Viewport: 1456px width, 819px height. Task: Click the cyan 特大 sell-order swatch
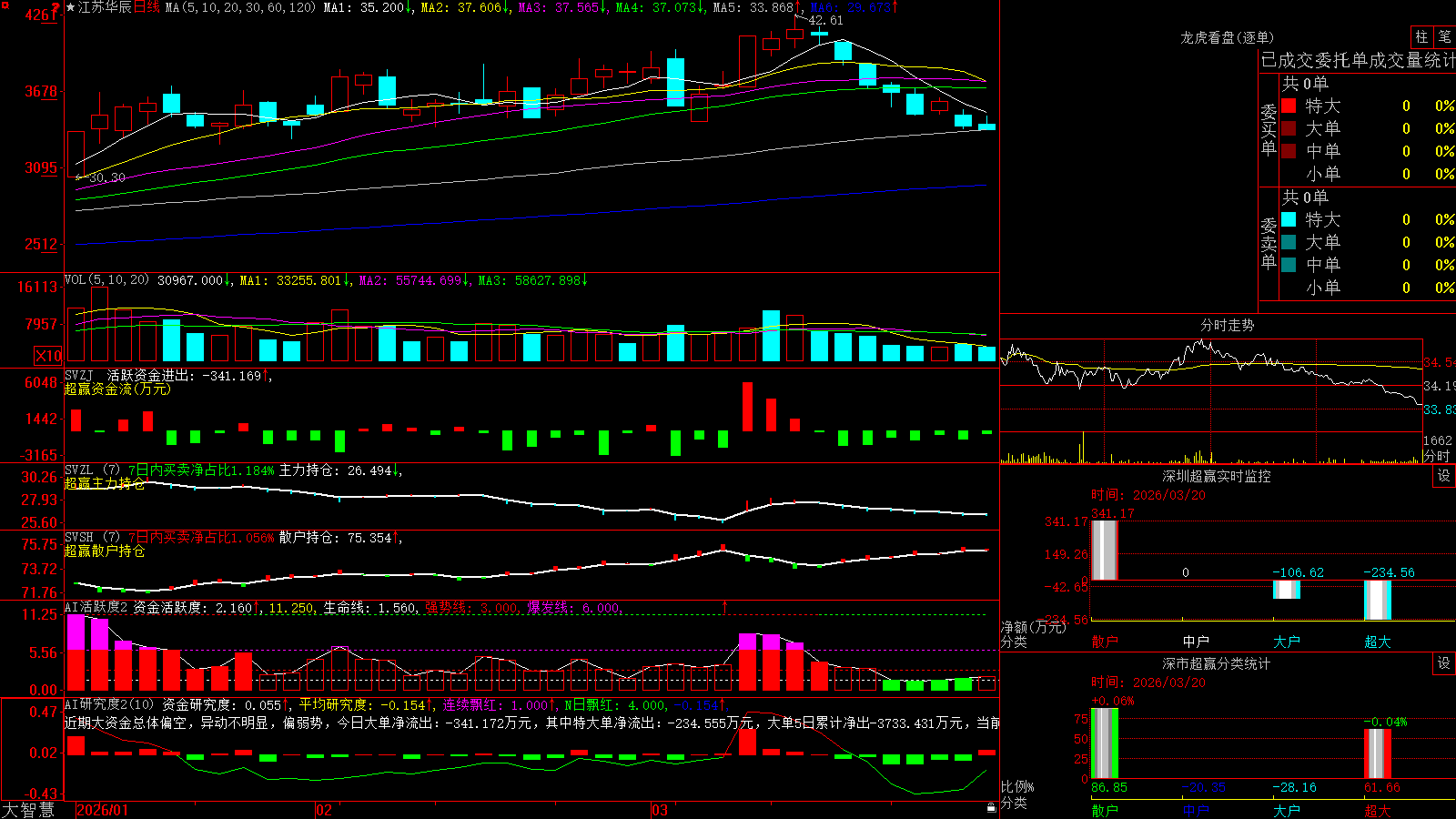1289,219
